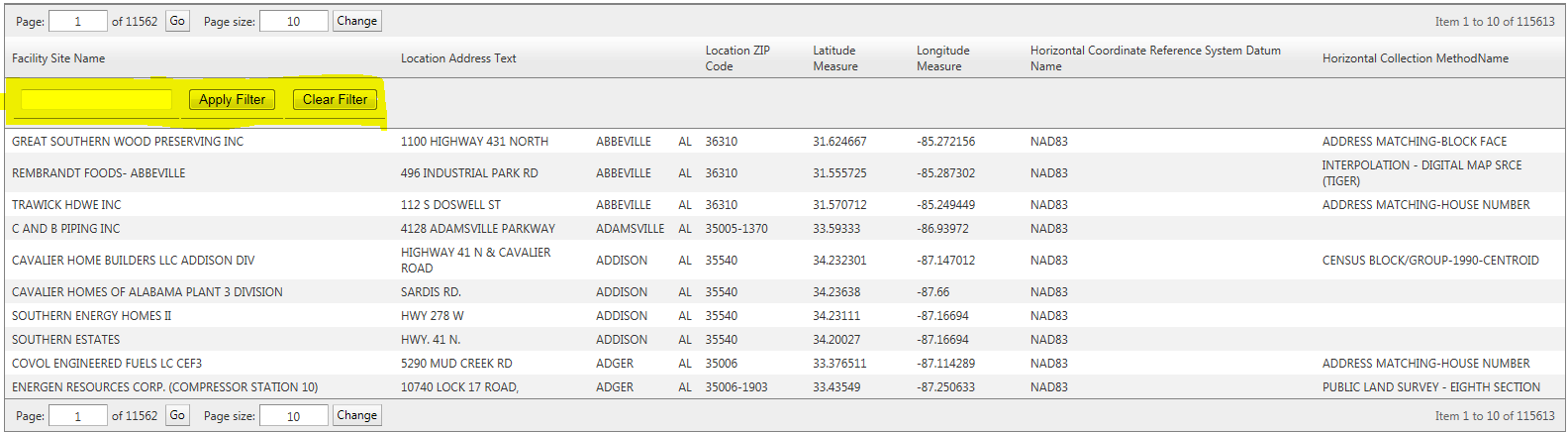
Task: Sort by Latitude Measure column header
Action: click(834, 58)
